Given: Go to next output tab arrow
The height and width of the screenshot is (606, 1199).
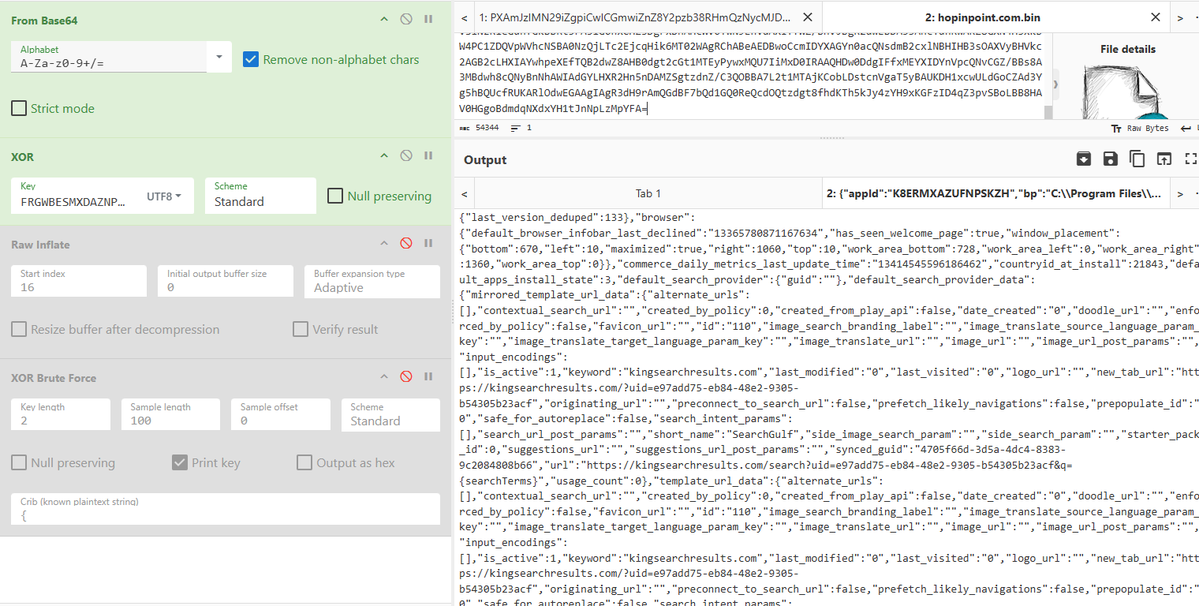Looking at the screenshot, I should point(1180,193).
